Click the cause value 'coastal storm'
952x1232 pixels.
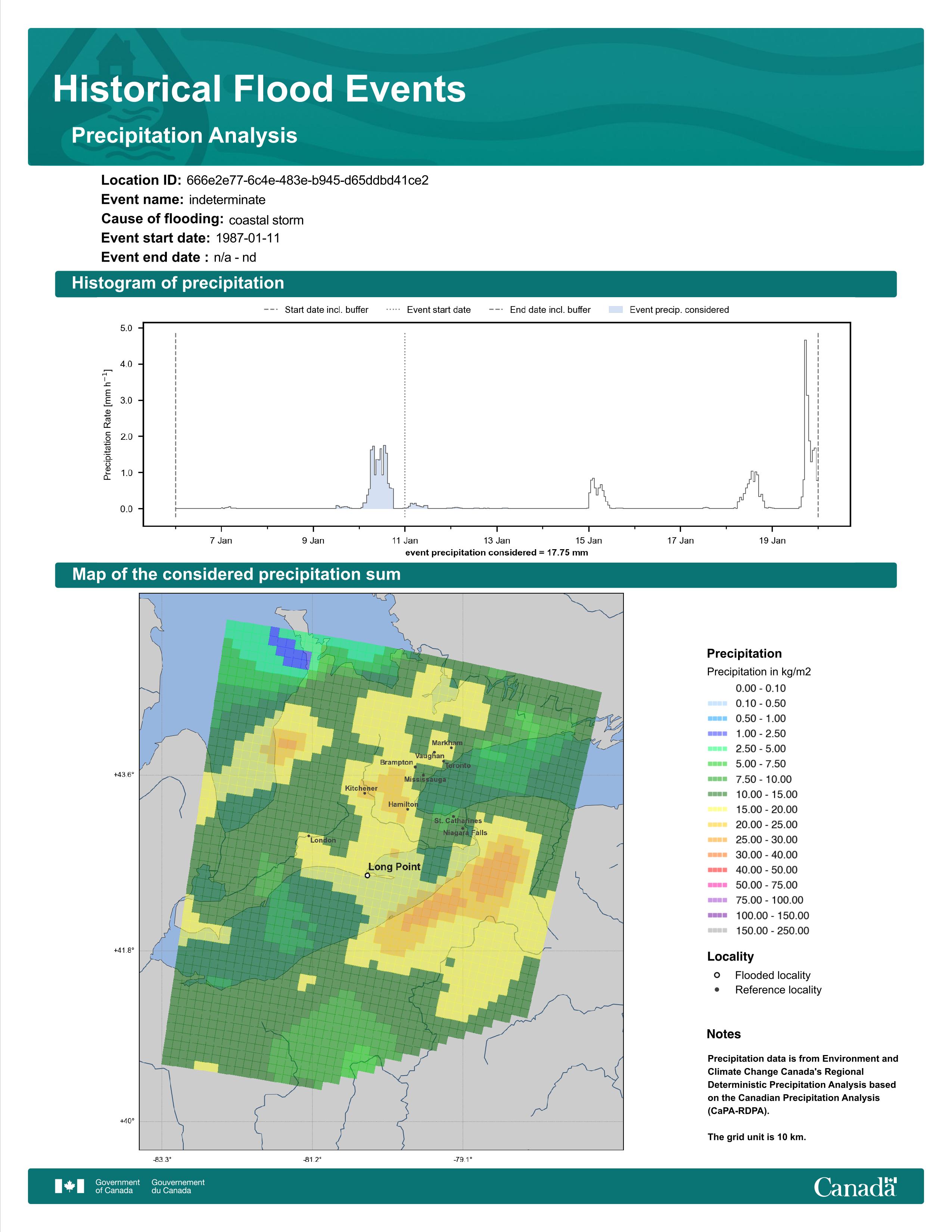pyautogui.click(x=266, y=220)
